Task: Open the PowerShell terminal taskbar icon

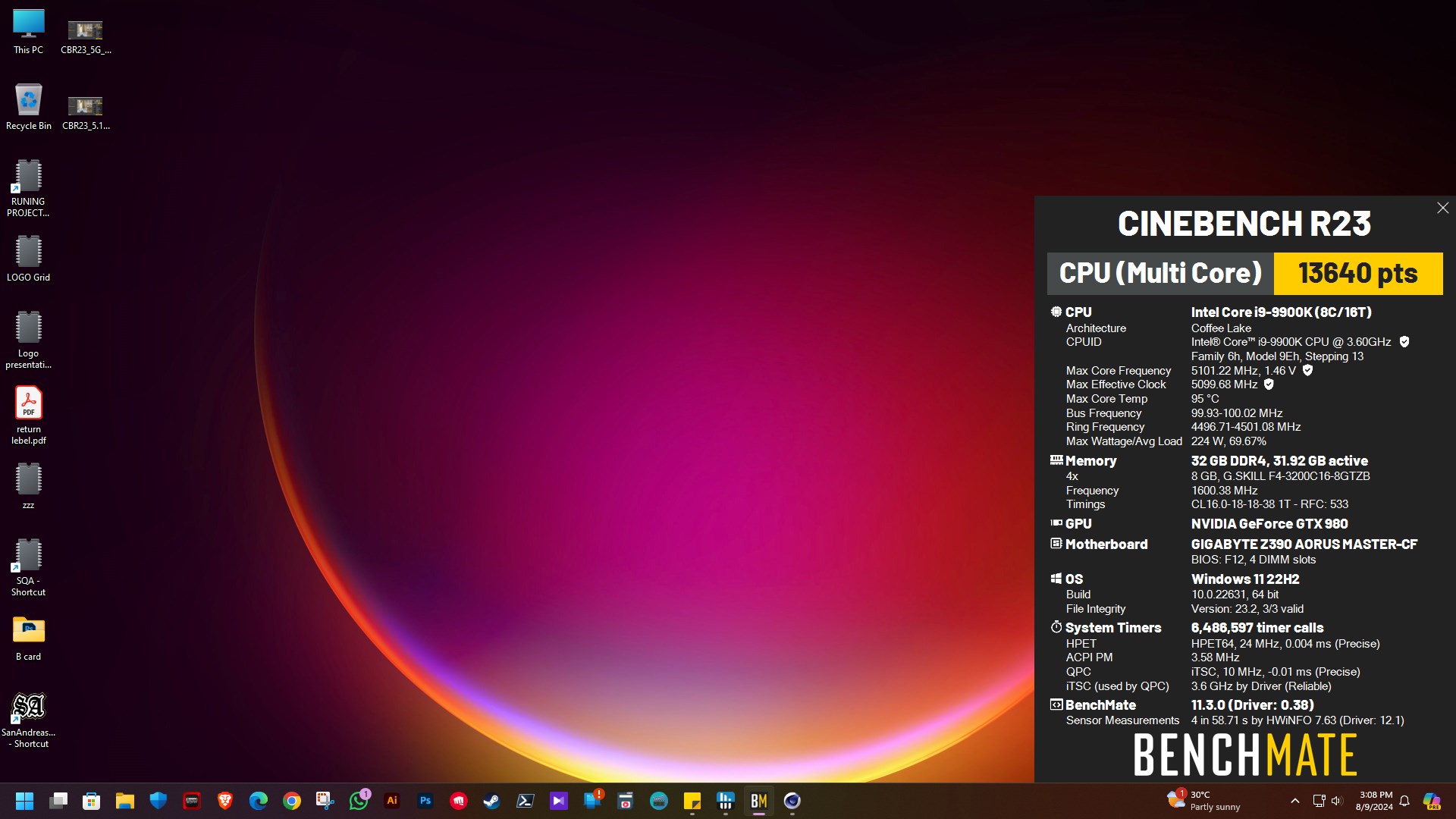Action: (526, 801)
